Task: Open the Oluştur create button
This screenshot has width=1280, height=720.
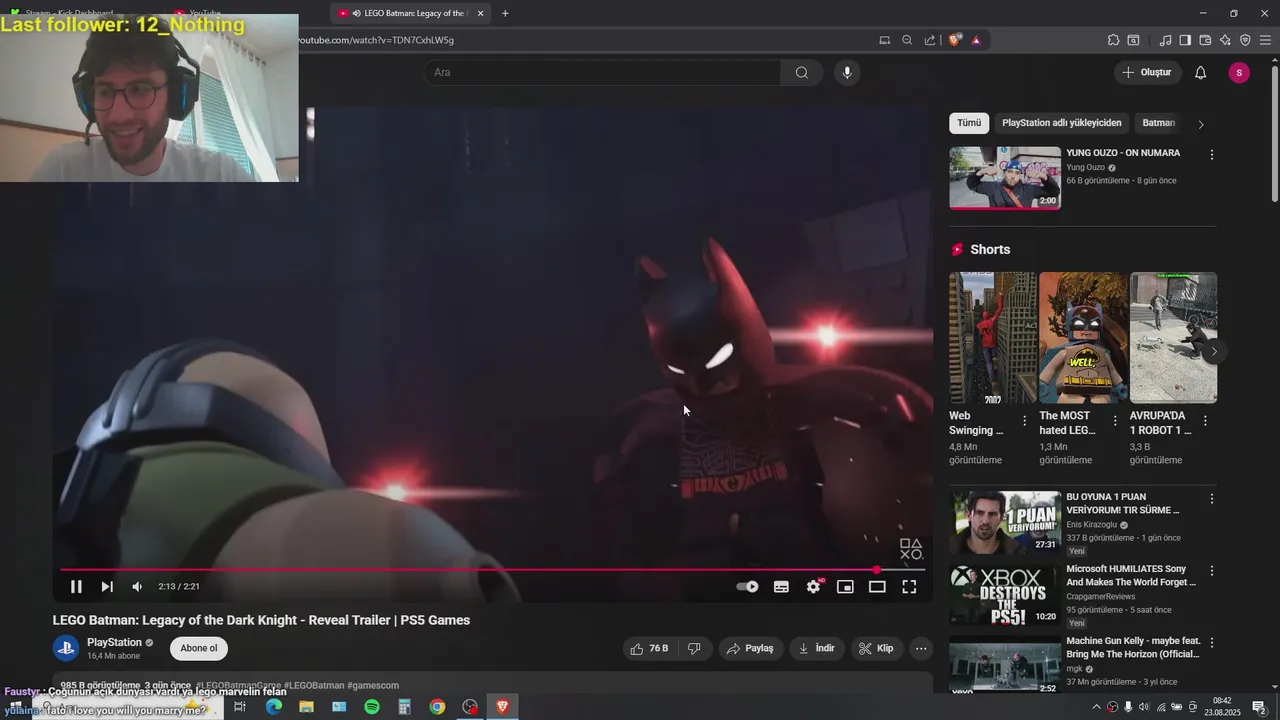Action: (1146, 72)
